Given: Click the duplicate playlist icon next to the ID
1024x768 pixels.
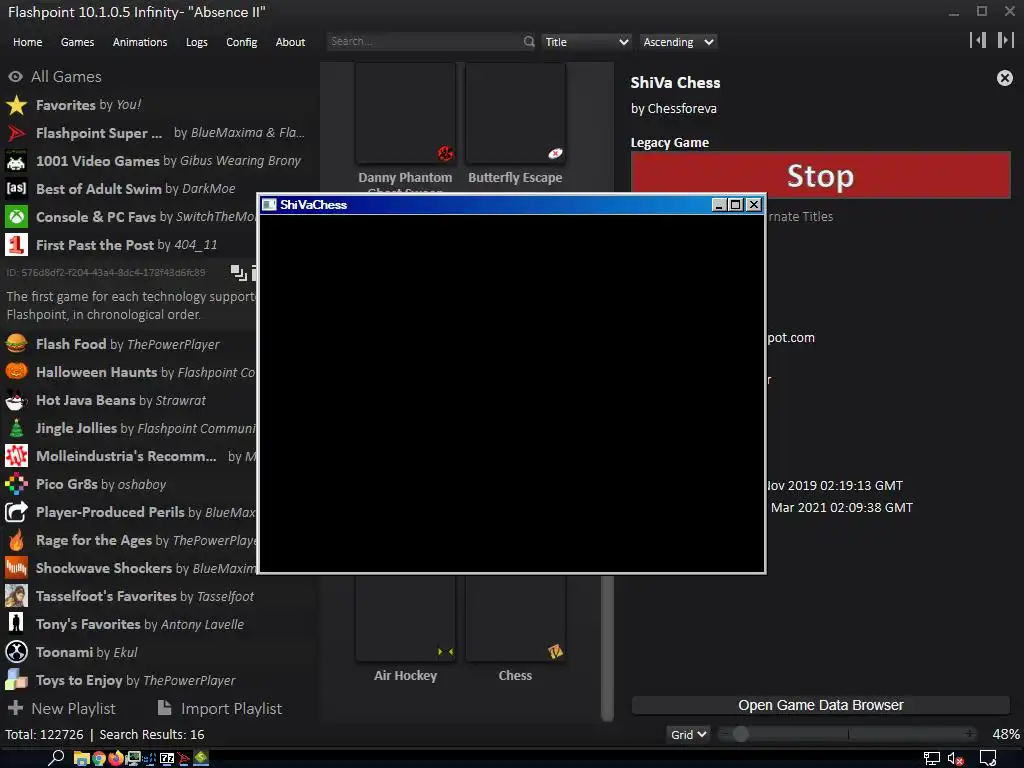Looking at the screenshot, I should [238, 272].
